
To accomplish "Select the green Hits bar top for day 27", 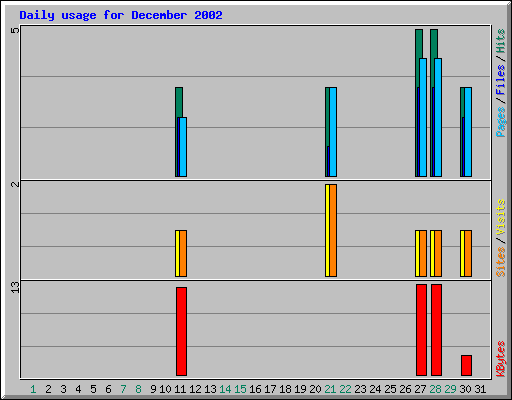I will (x=419, y=43).
